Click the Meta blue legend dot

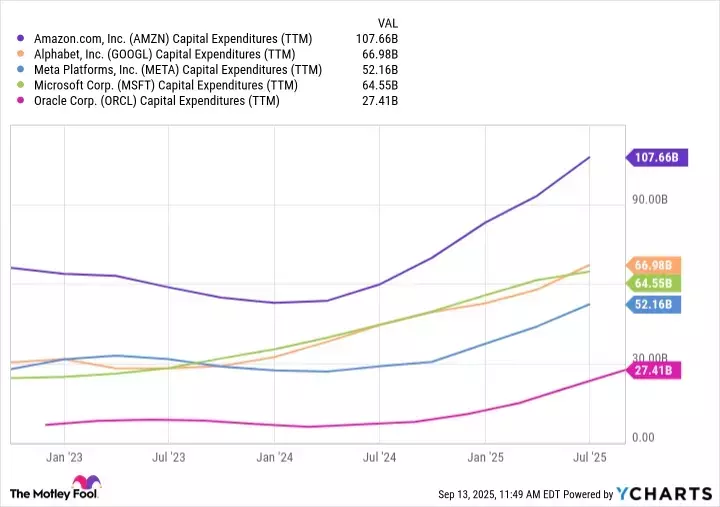[x=21, y=70]
